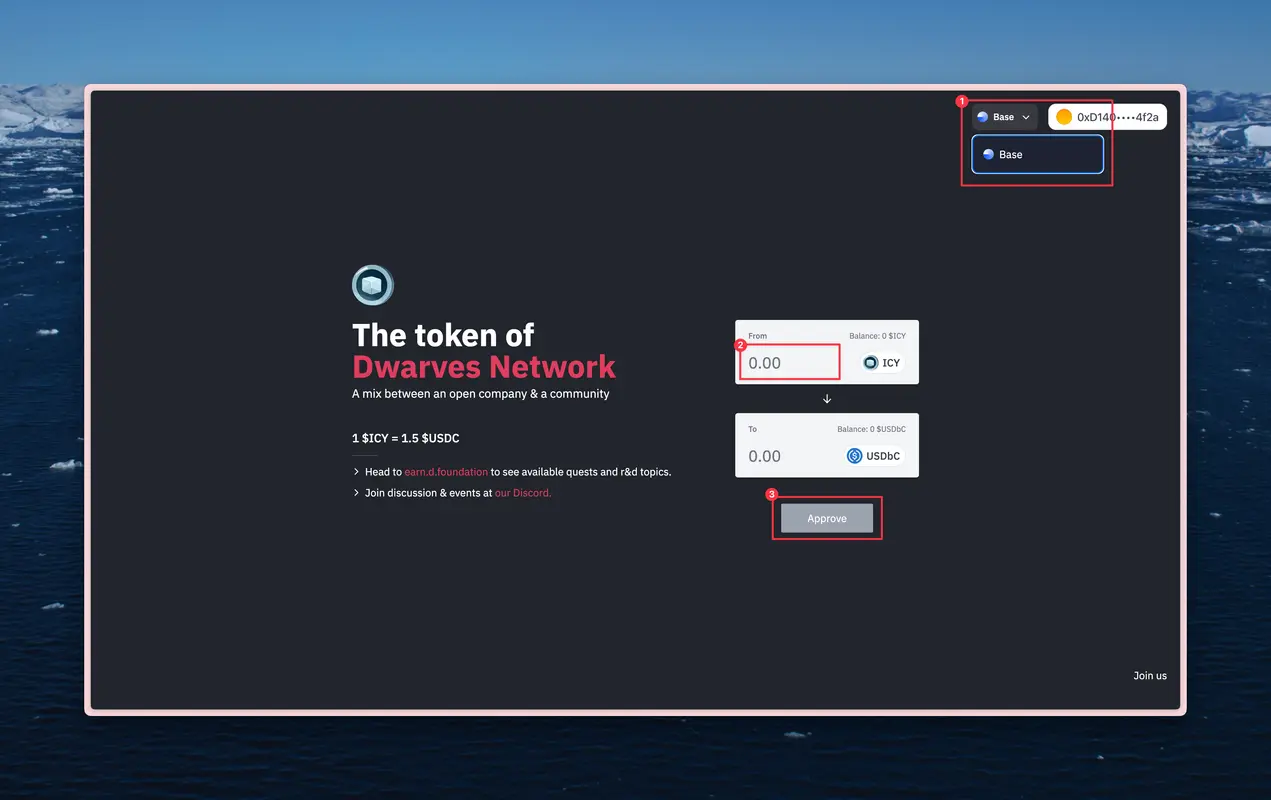Click the Join us link
1271x800 pixels.
coord(1150,676)
